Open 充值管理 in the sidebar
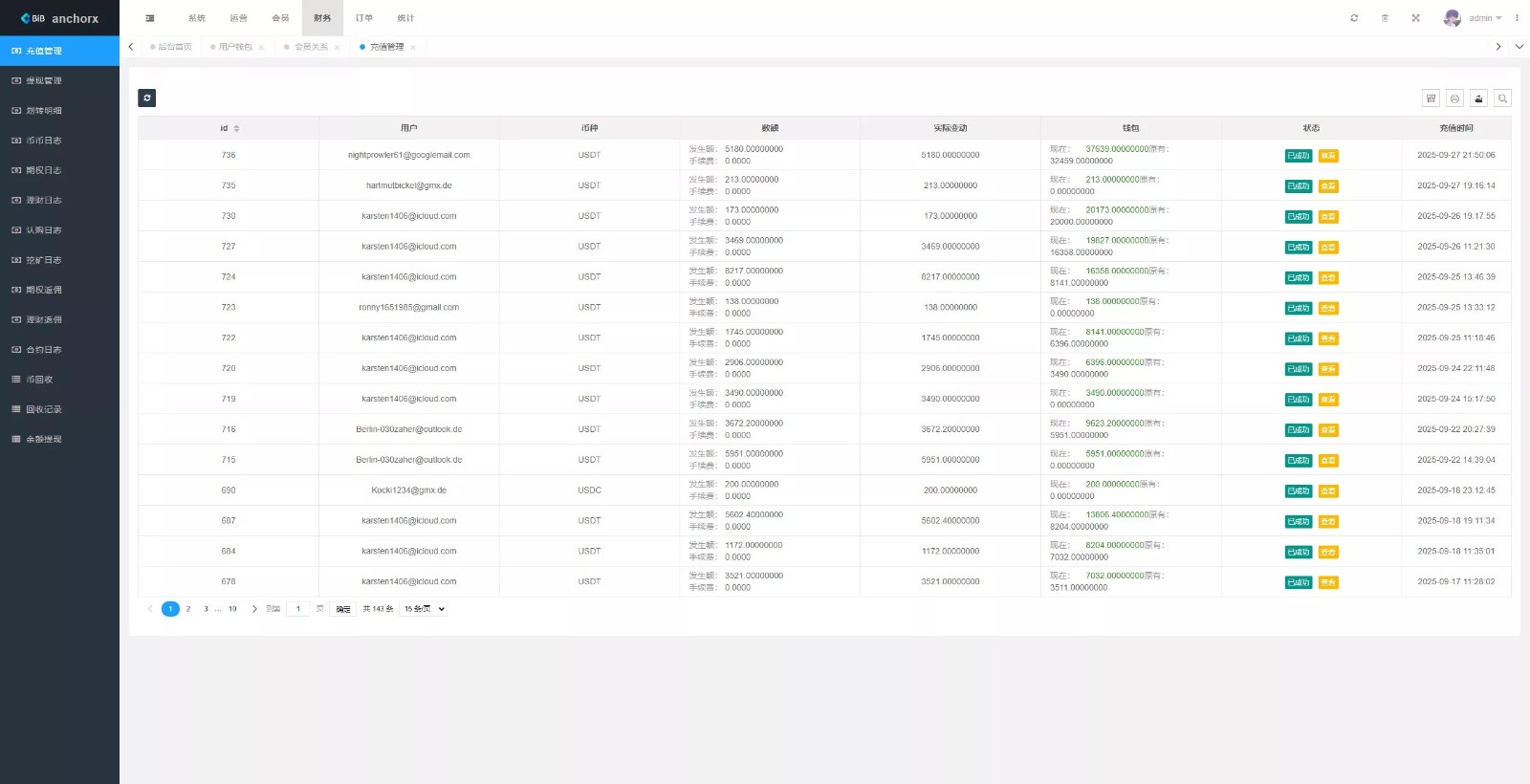 point(59,51)
